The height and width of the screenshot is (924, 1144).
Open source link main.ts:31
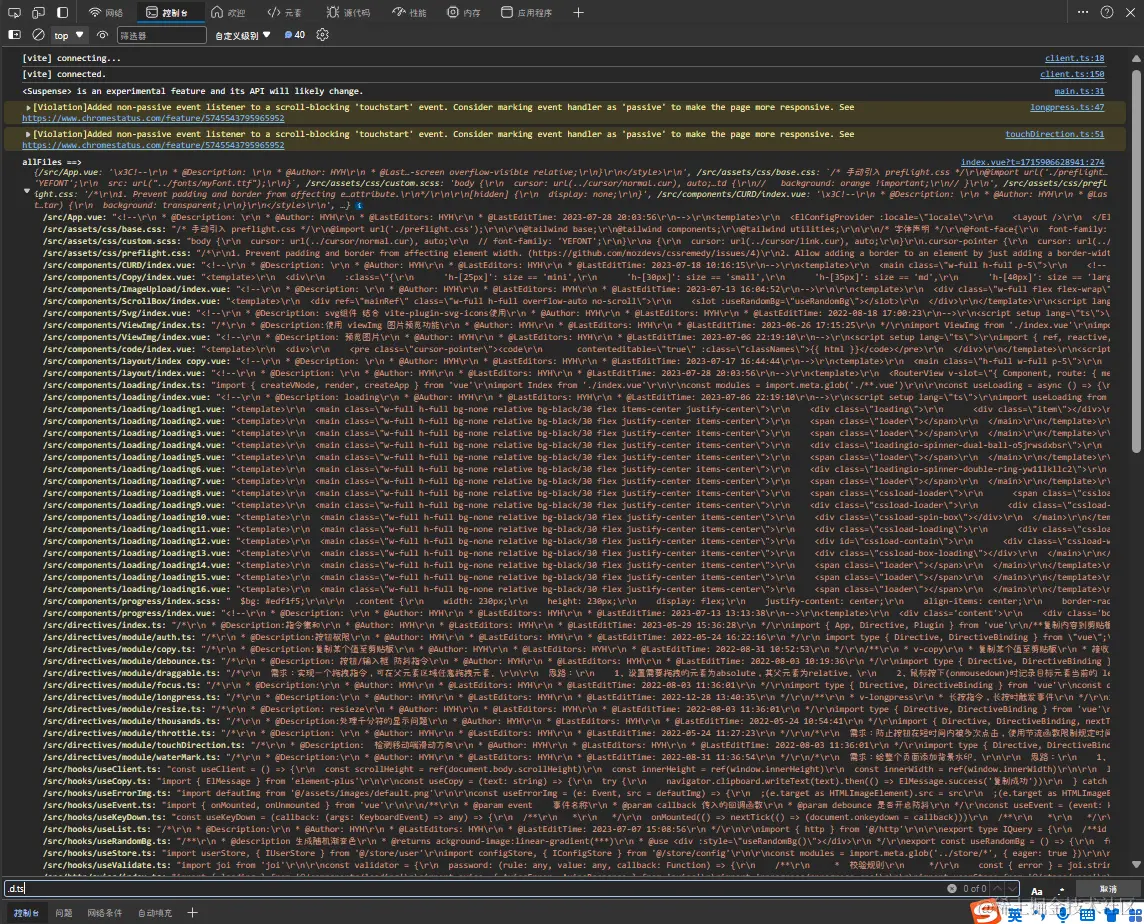point(1079,91)
